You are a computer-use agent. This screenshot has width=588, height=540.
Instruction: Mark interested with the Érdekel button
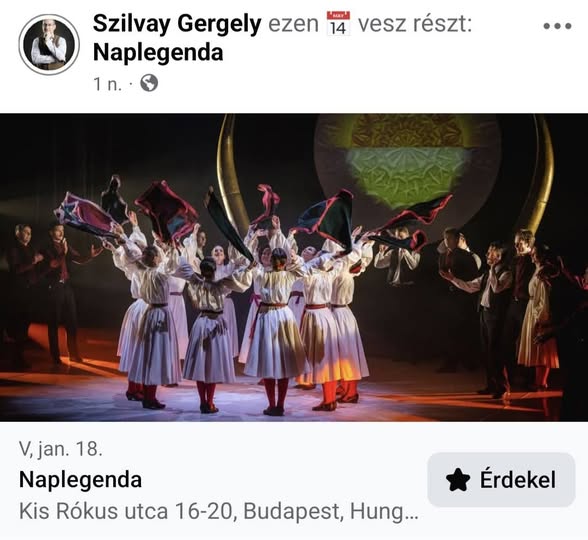click(501, 480)
